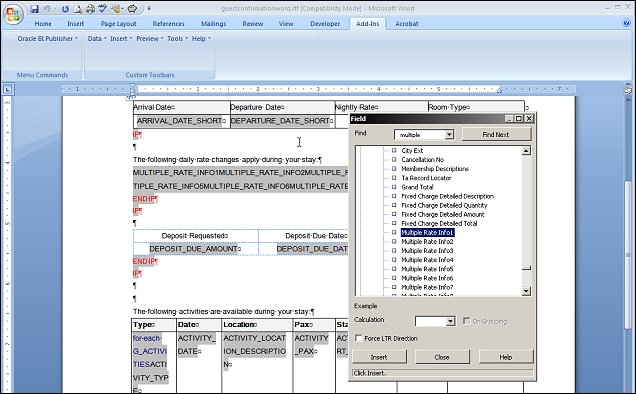Open the Office button menu
Screen dimensions: 636x394
click(x=13, y=14)
